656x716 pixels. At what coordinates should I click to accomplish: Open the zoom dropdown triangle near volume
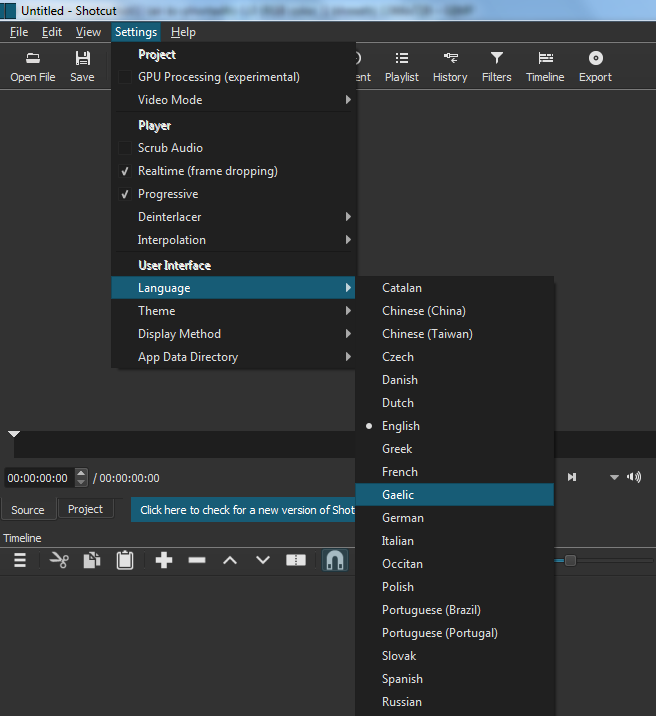[614, 478]
